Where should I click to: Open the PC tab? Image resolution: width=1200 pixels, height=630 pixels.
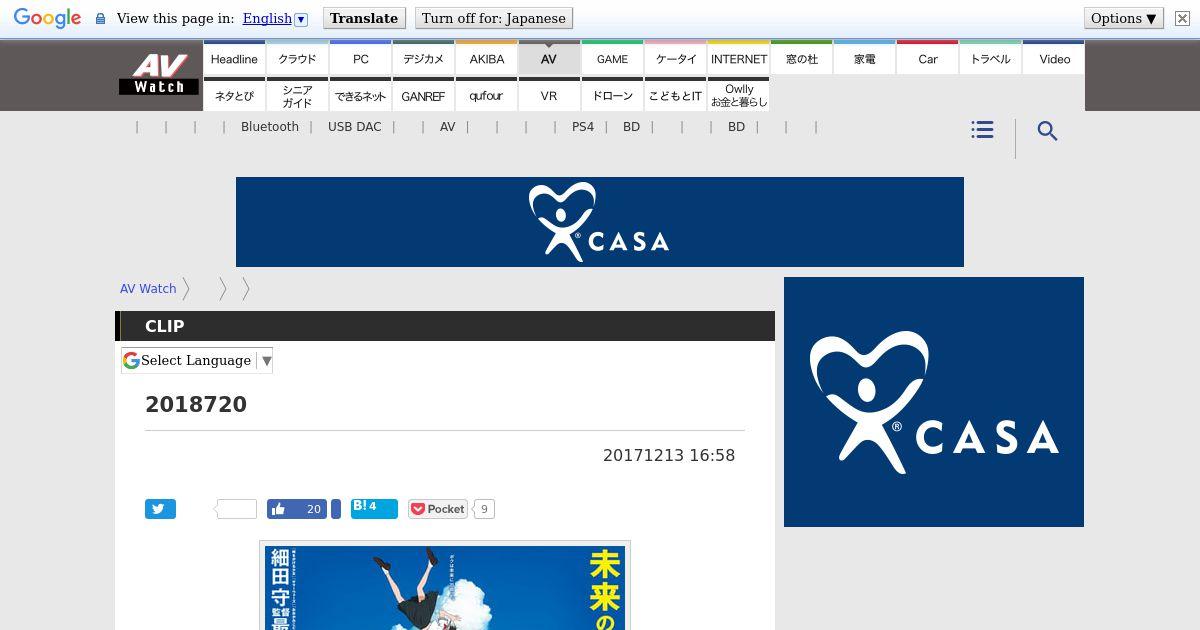coord(361,59)
